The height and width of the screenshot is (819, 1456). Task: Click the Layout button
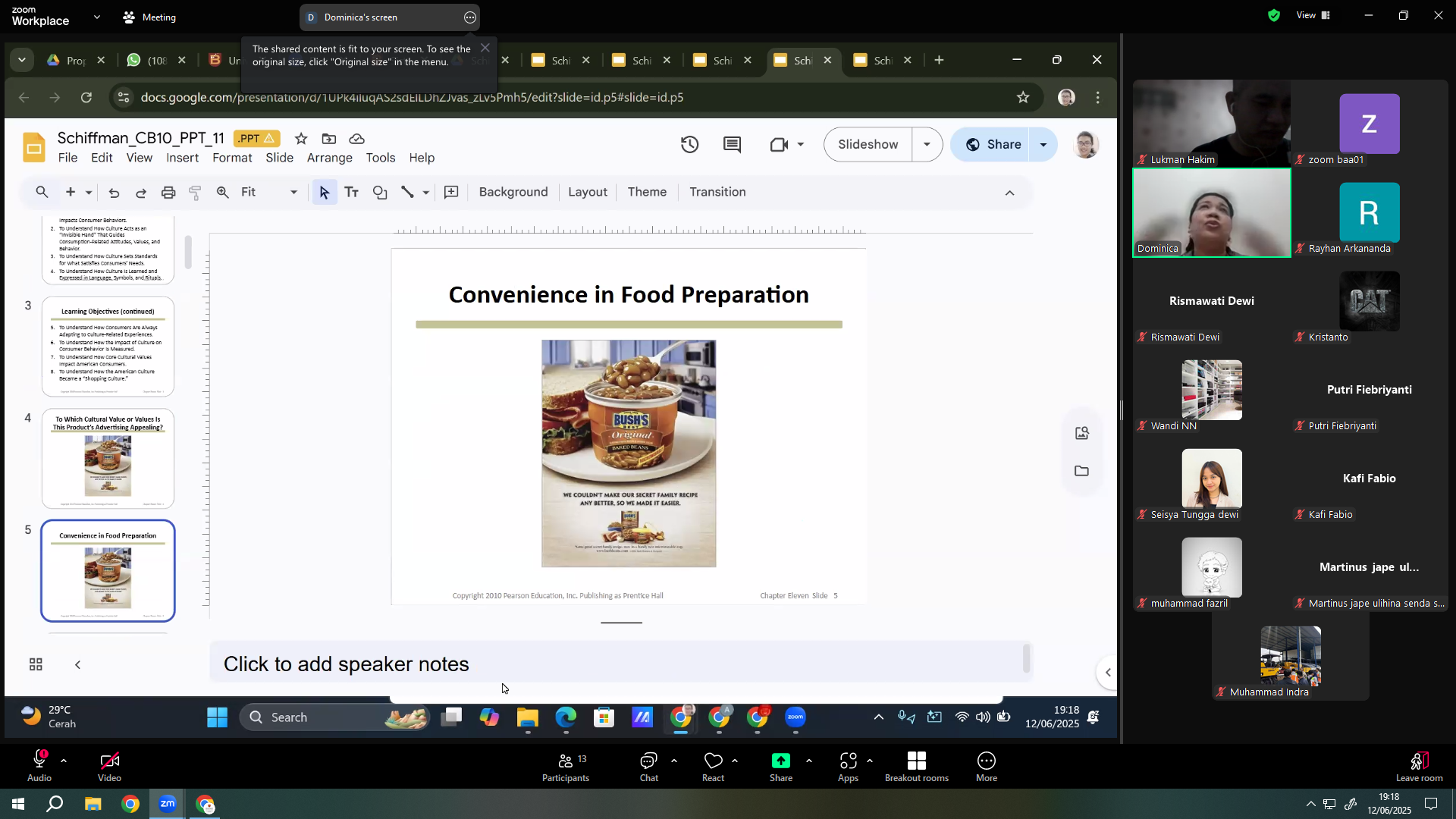pos(588,193)
